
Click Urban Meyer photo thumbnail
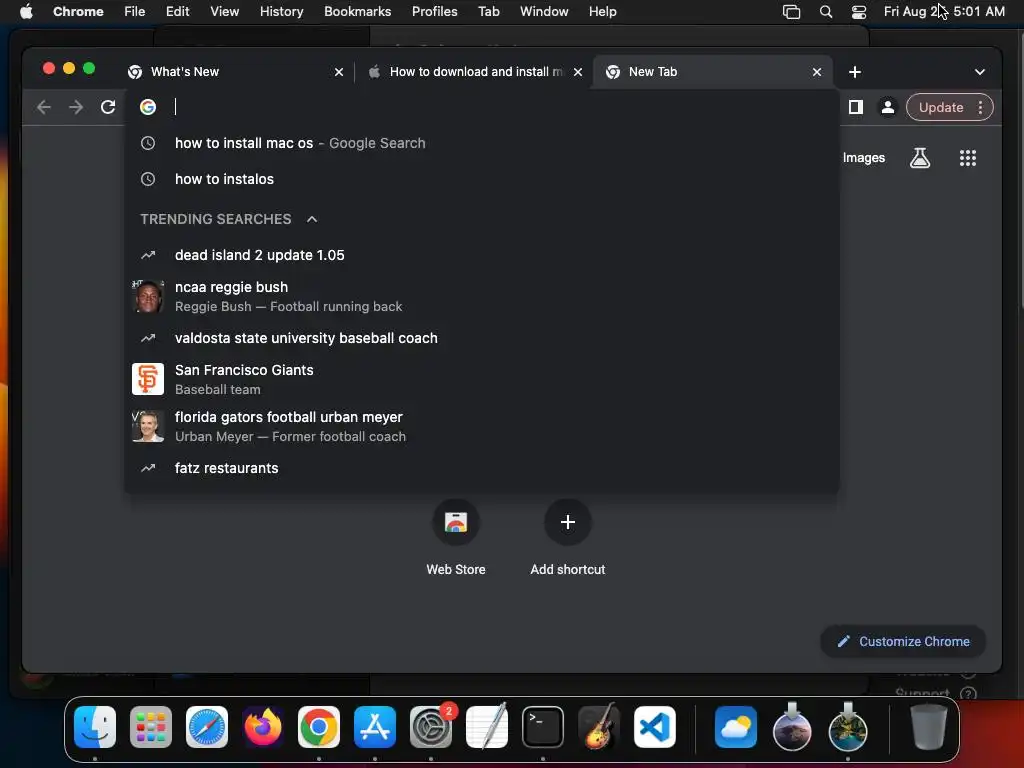pyautogui.click(x=148, y=426)
